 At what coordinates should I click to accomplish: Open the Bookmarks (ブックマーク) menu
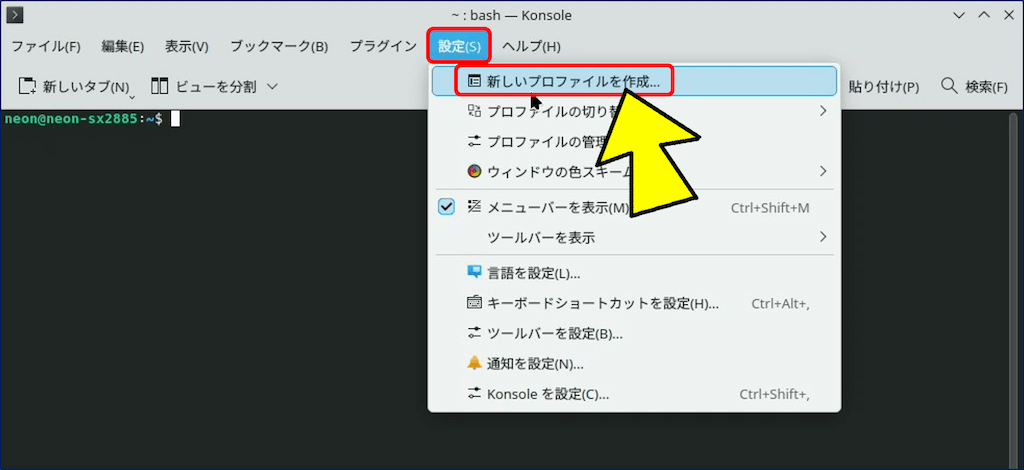279,46
